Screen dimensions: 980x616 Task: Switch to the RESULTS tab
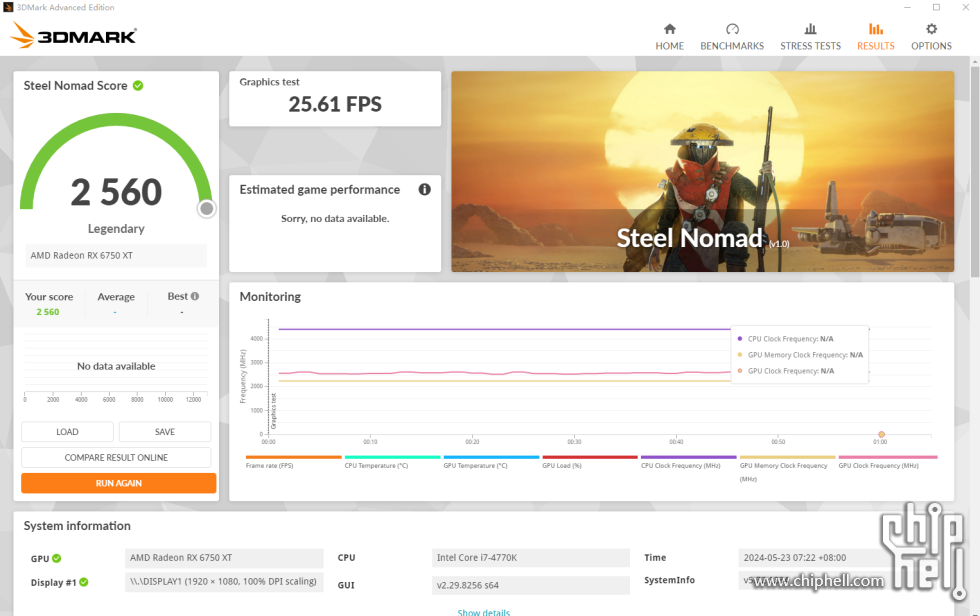876,37
